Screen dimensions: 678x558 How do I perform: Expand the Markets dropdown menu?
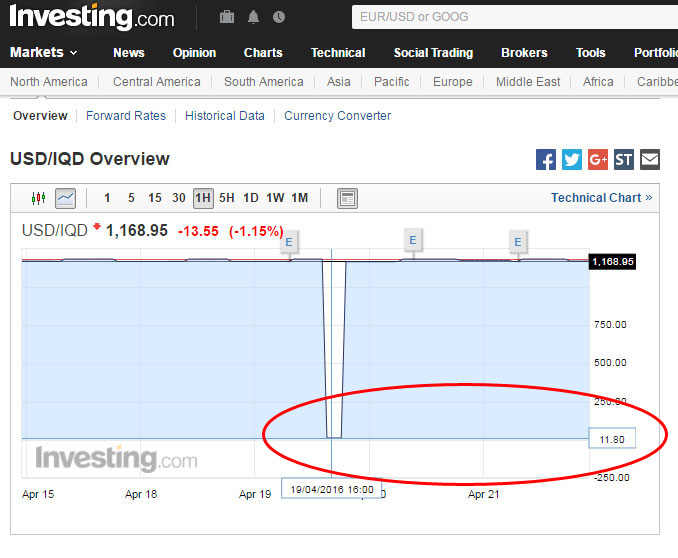coord(44,52)
